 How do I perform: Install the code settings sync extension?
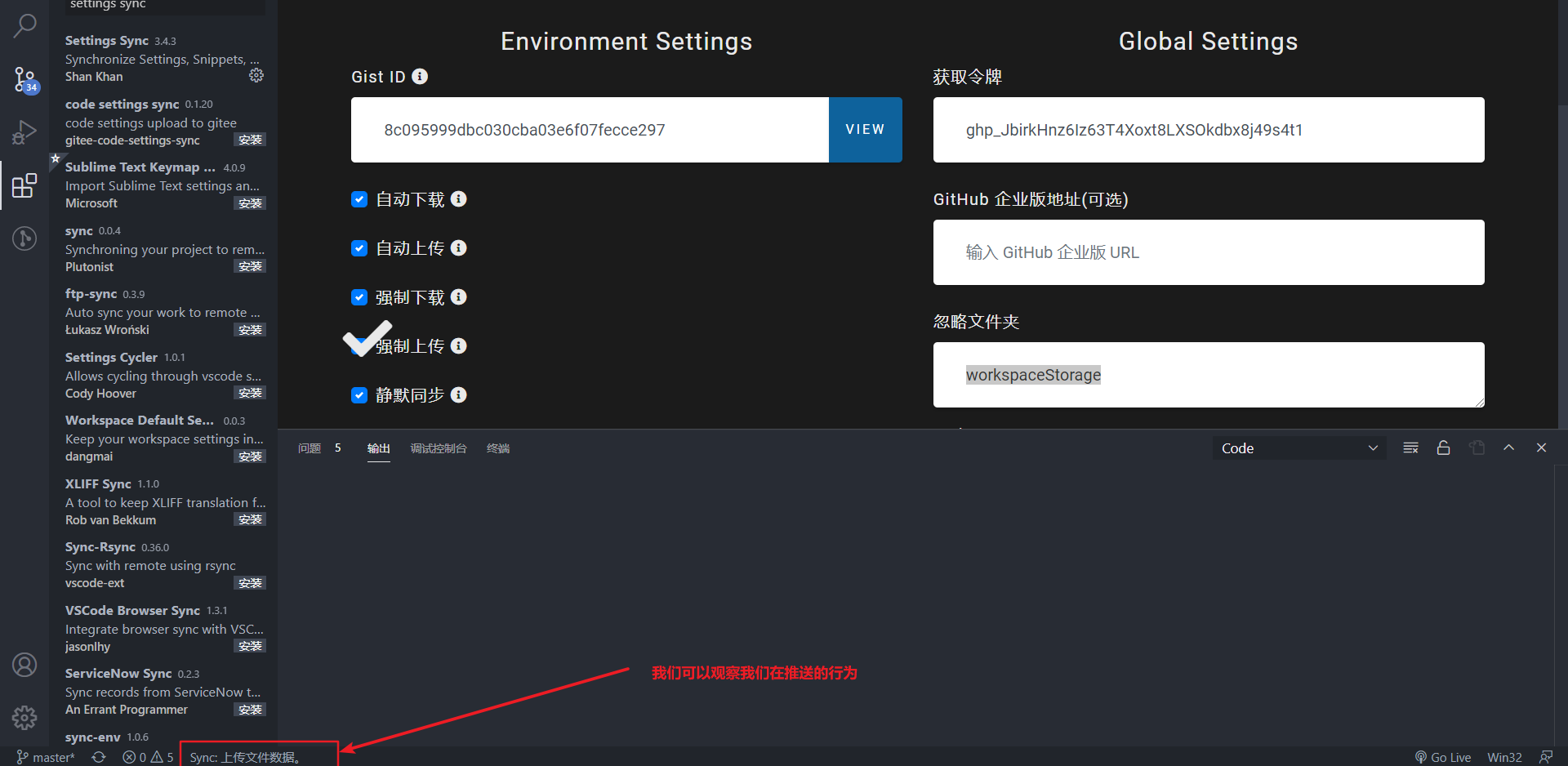(251, 140)
